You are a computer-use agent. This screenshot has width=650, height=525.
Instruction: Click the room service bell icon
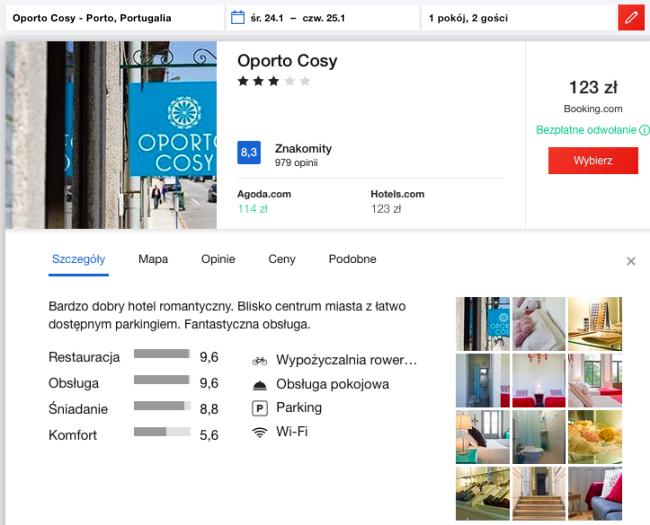(x=260, y=386)
